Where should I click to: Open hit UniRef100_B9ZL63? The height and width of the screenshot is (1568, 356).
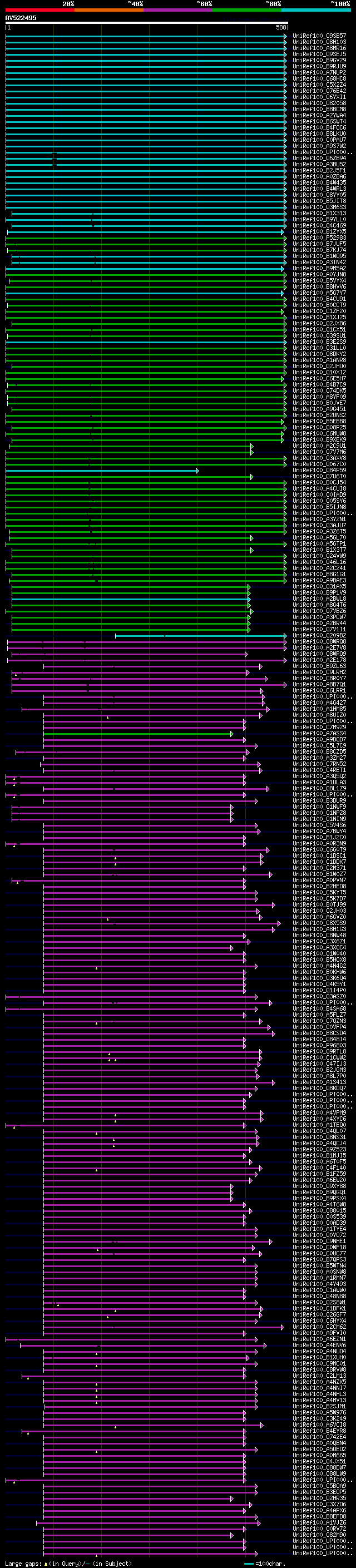click(x=319, y=666)
